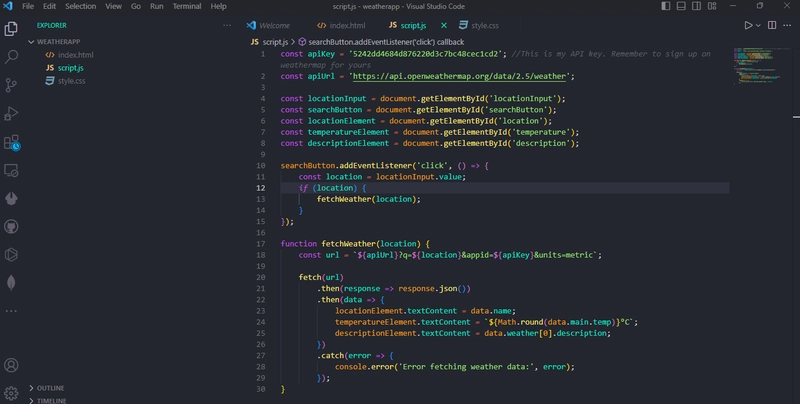Select the script.js editor tab
Viewport: 800px width, 404px height.
408,26
